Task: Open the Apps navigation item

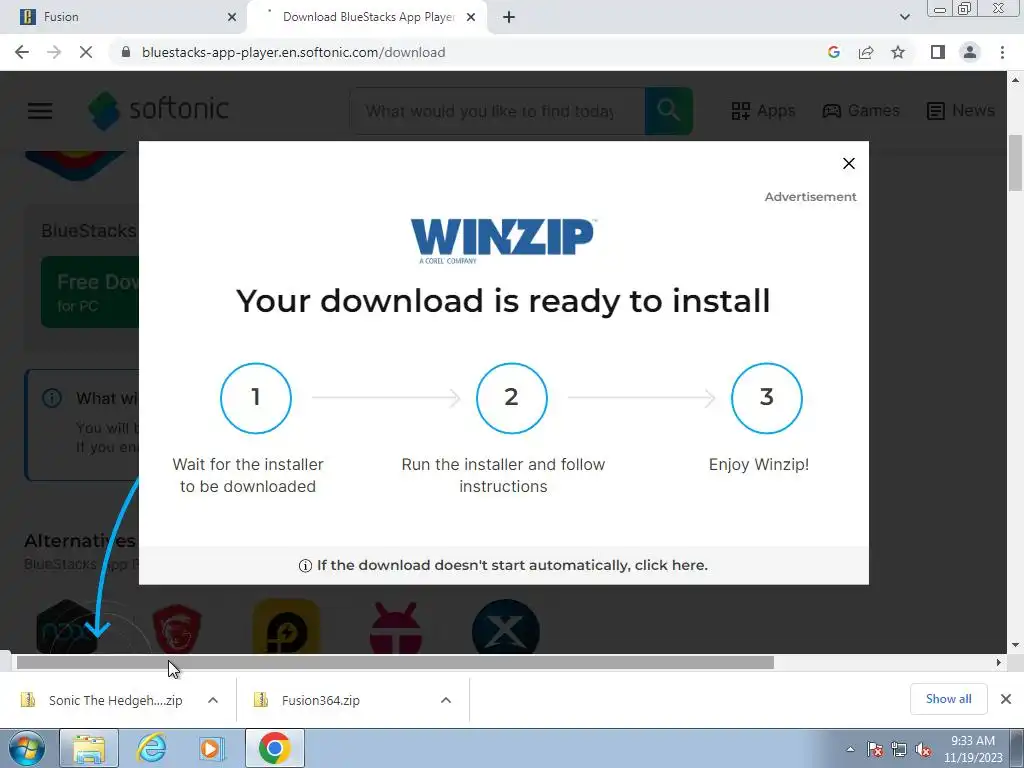Action: 763,110
